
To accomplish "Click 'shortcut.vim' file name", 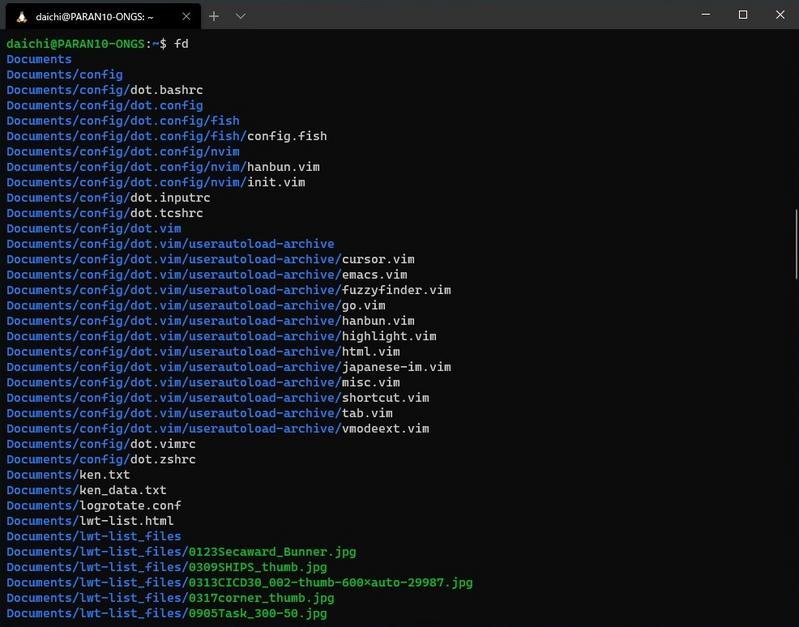I will click(x=385, y=398).
